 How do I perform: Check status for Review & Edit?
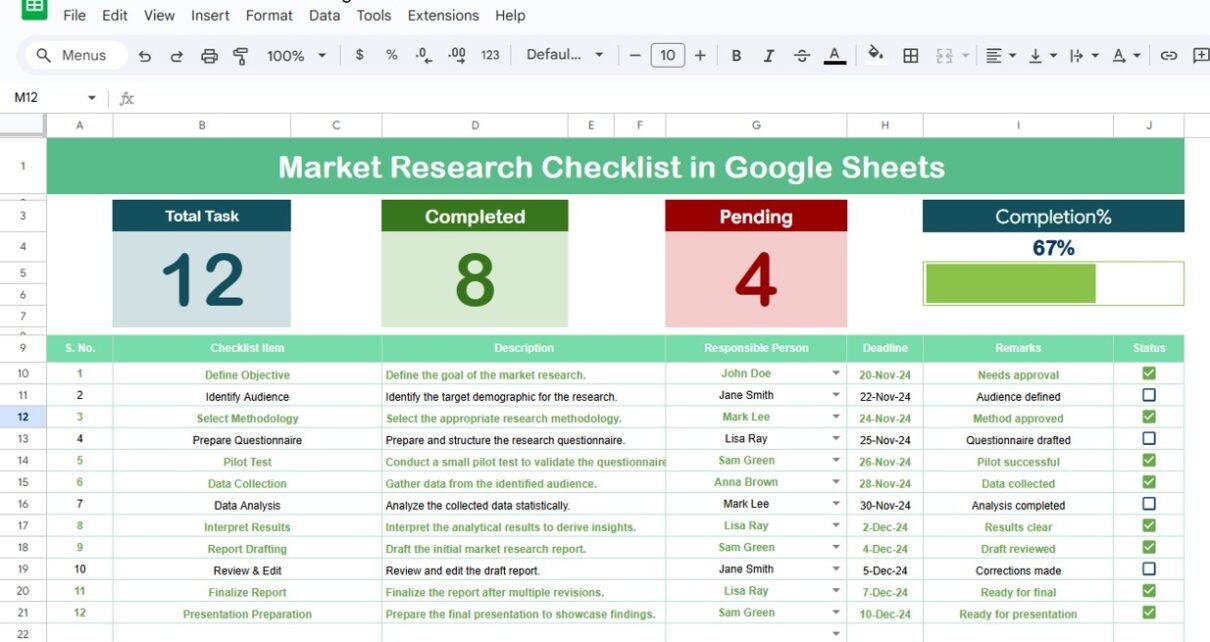pyautogui.click(x=1149, y=569)
